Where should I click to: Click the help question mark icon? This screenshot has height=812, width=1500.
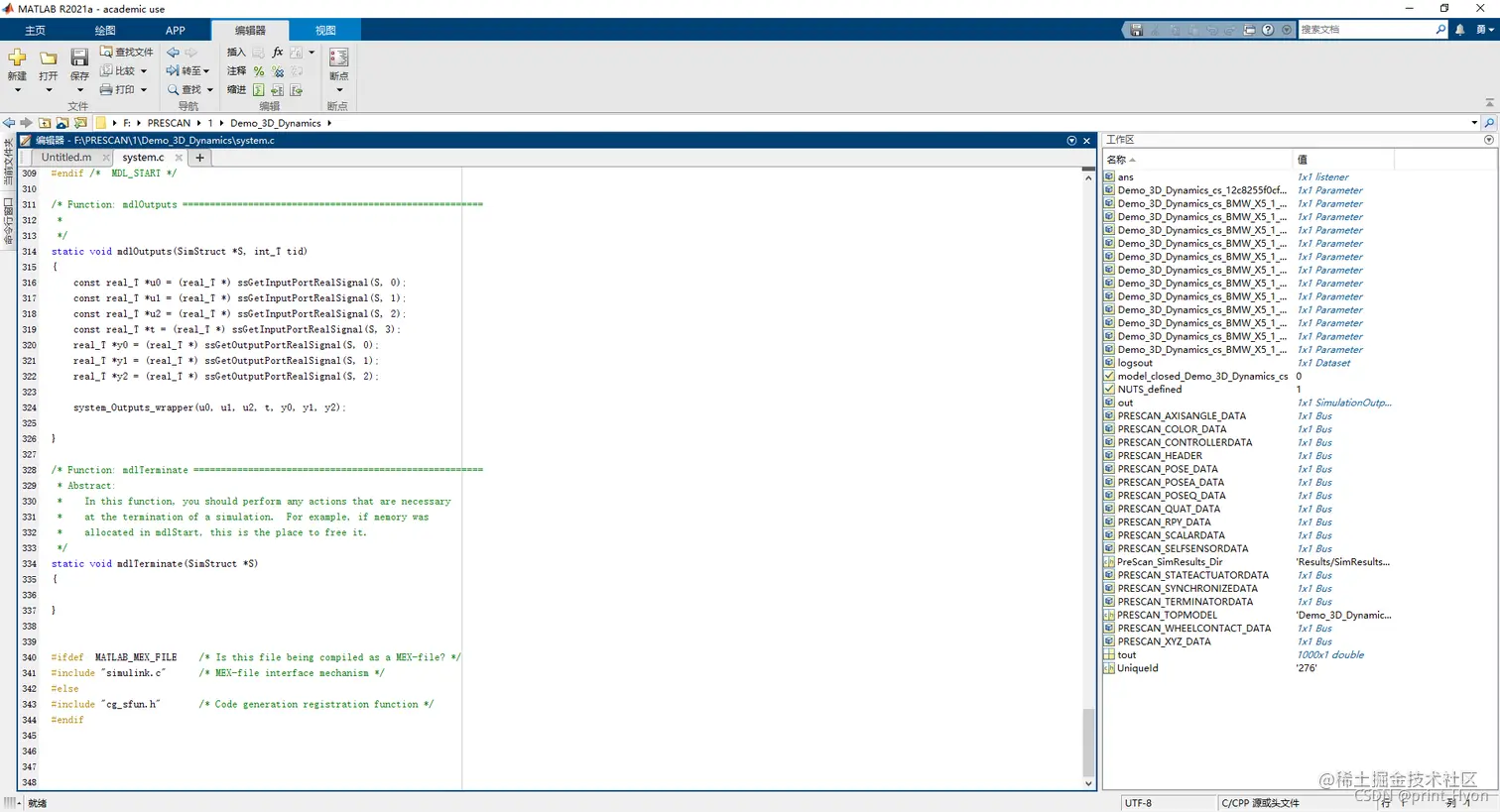tap(1268, 30)
